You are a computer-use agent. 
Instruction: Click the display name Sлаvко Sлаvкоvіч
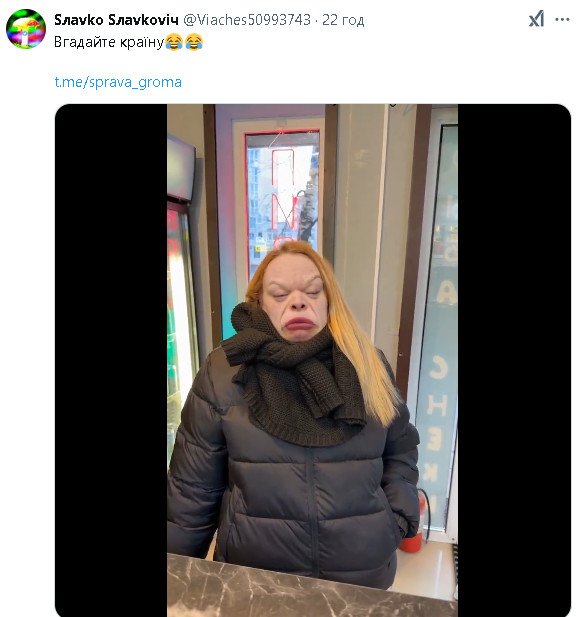[x=116, y=20]
